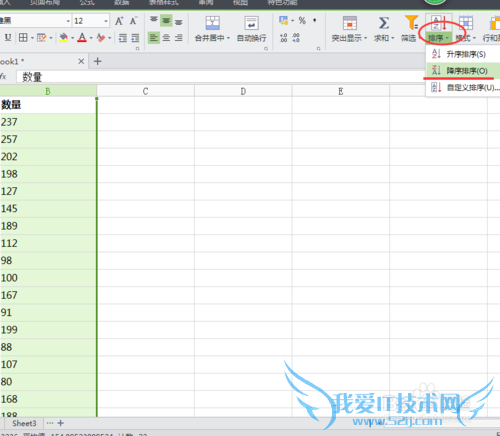Expand the font color dropdown arrow
500x436 pixels.
91,38
